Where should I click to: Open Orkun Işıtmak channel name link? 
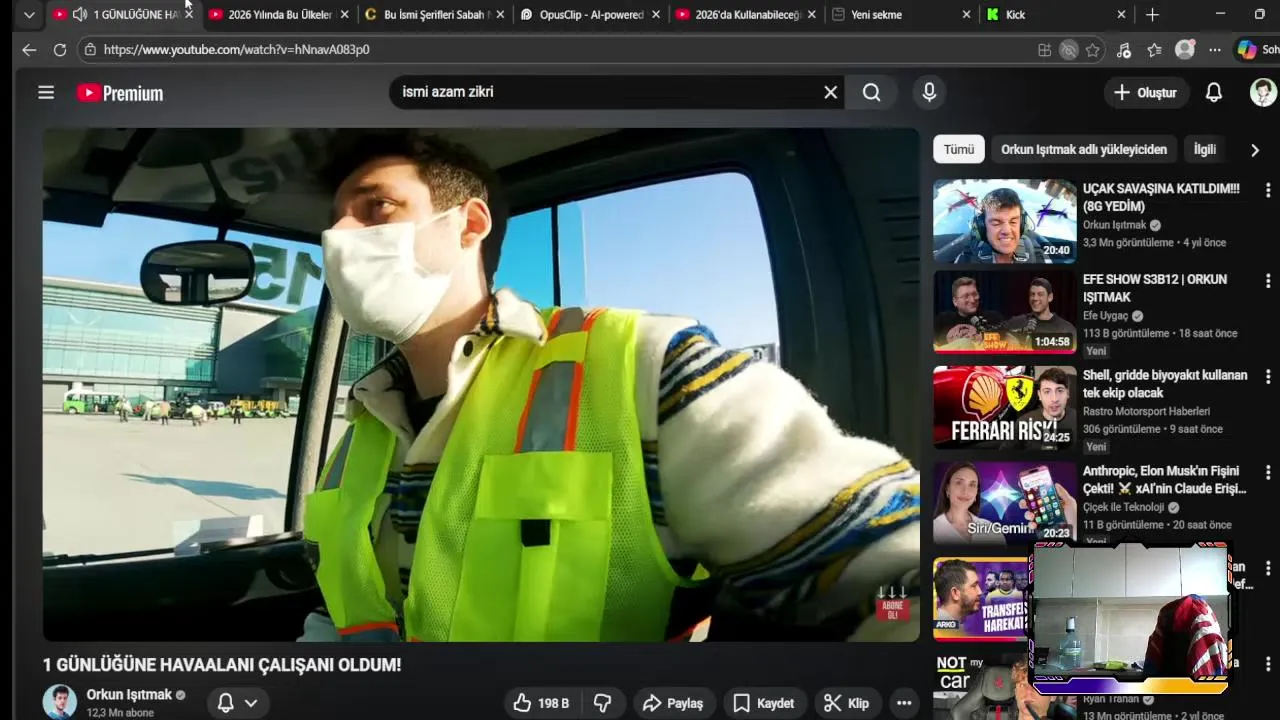pos(129,694)
